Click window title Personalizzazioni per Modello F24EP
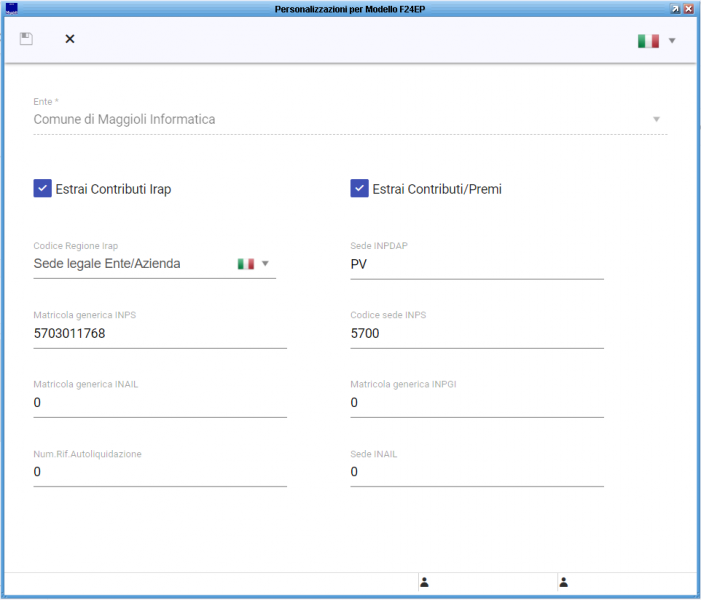The width and height of the screenshot is (701, 600). (x=350, y=9)
